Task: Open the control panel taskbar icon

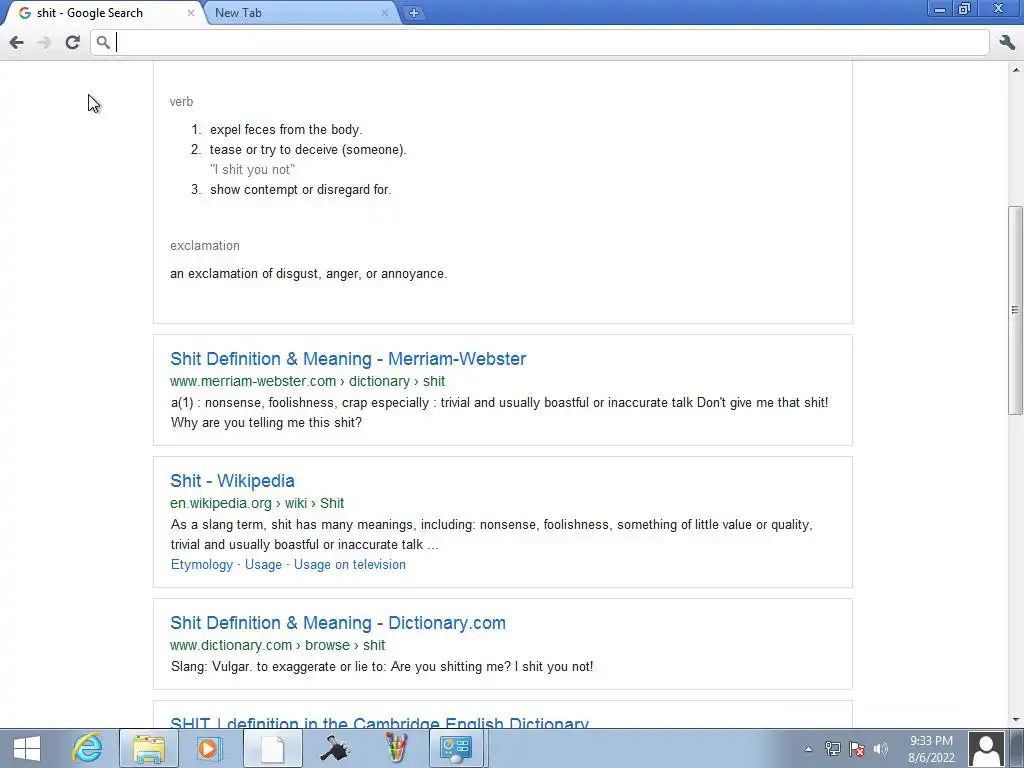Action: 456,748
